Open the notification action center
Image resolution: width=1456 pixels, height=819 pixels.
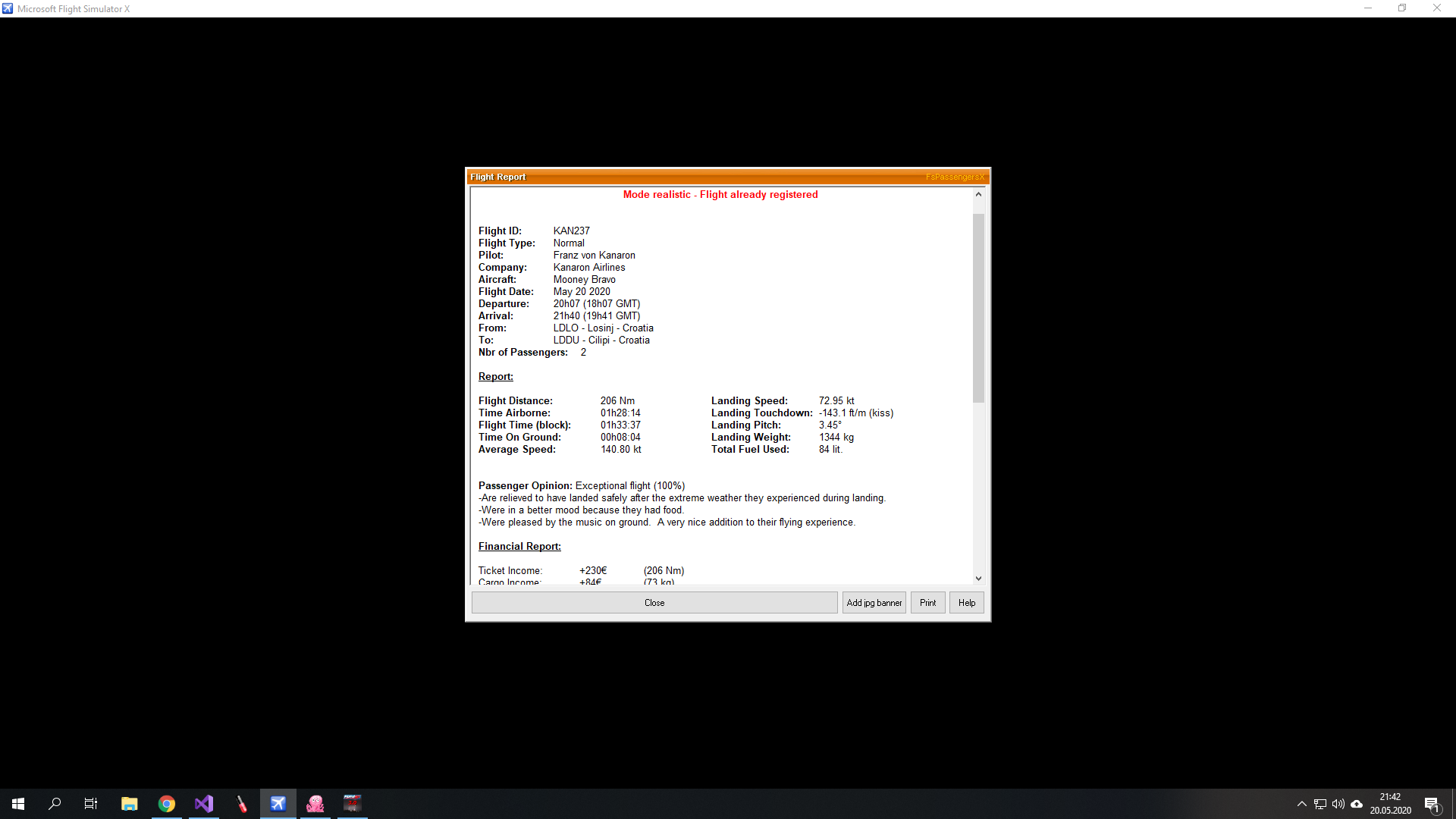(x=1432, y=804)
